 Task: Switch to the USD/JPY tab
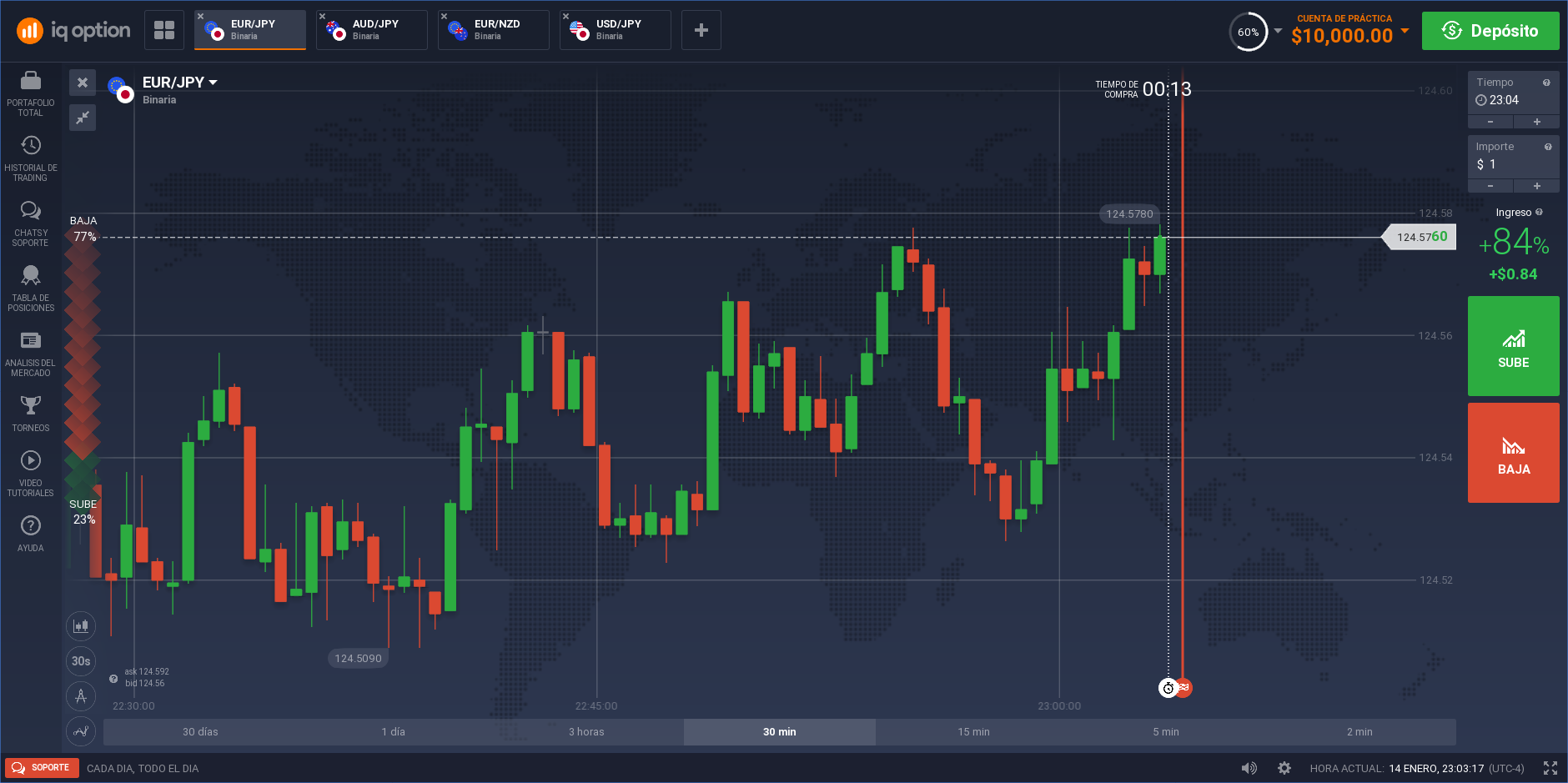coord(616,30)
